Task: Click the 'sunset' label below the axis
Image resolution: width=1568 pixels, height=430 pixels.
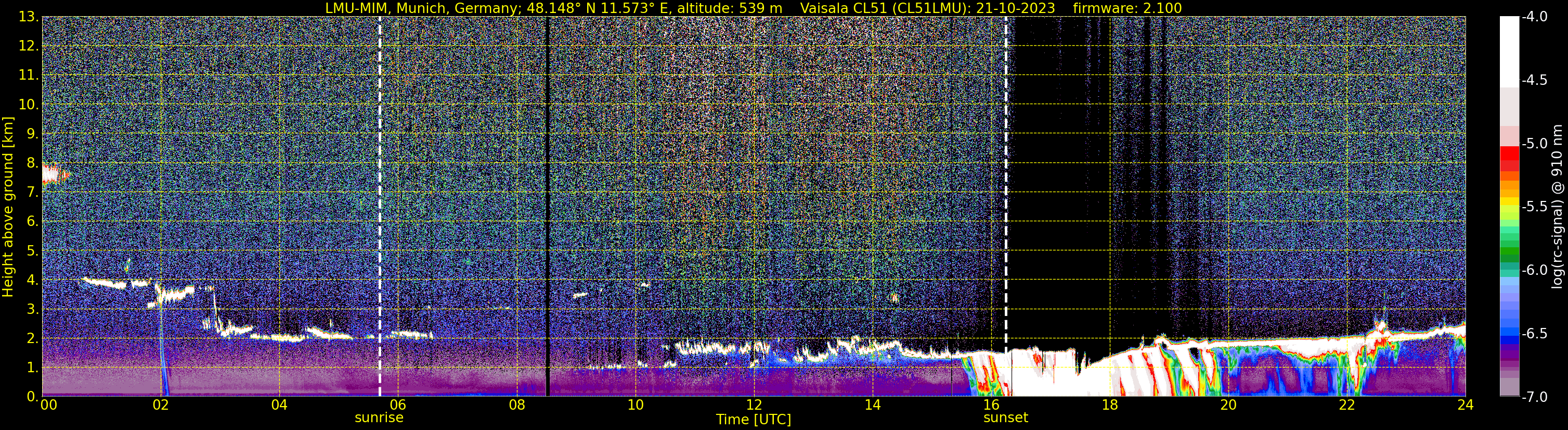Action: coord(1006,418)
